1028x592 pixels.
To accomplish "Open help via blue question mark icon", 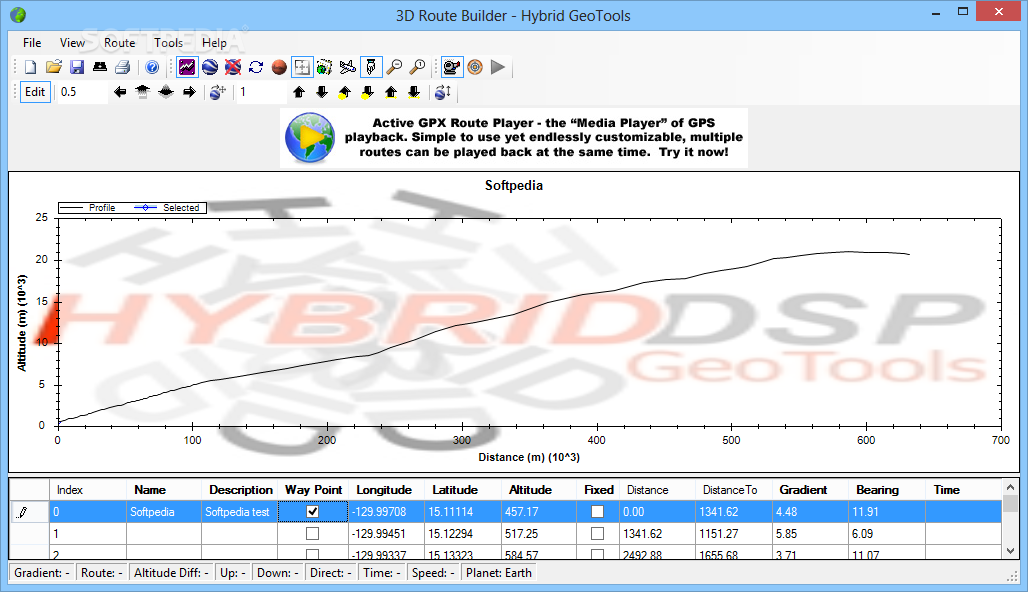I will 152,67.
